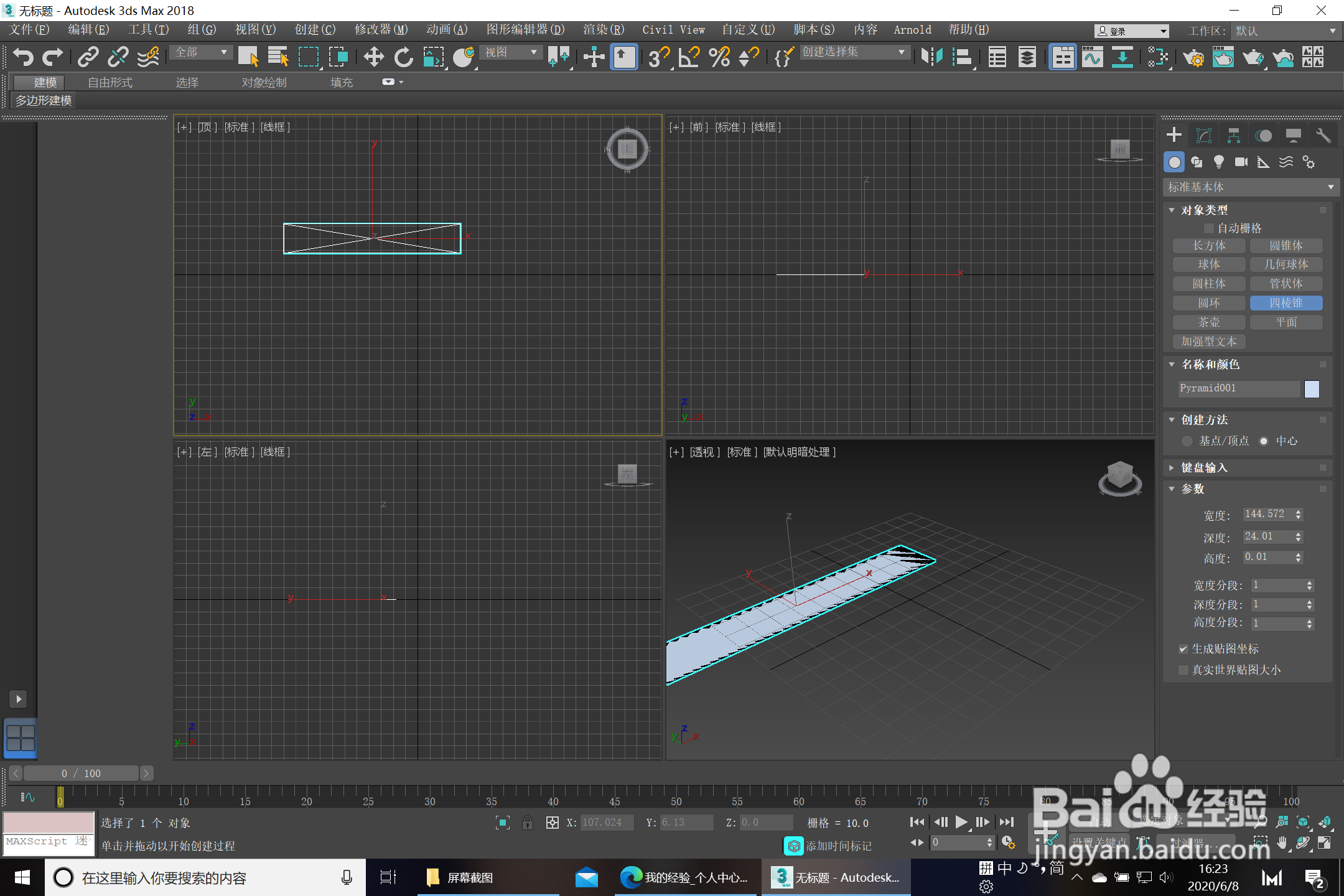The image size is (1344, 896).
Task: Open Render Setup teapot icon
Action: coord(1193,57)
